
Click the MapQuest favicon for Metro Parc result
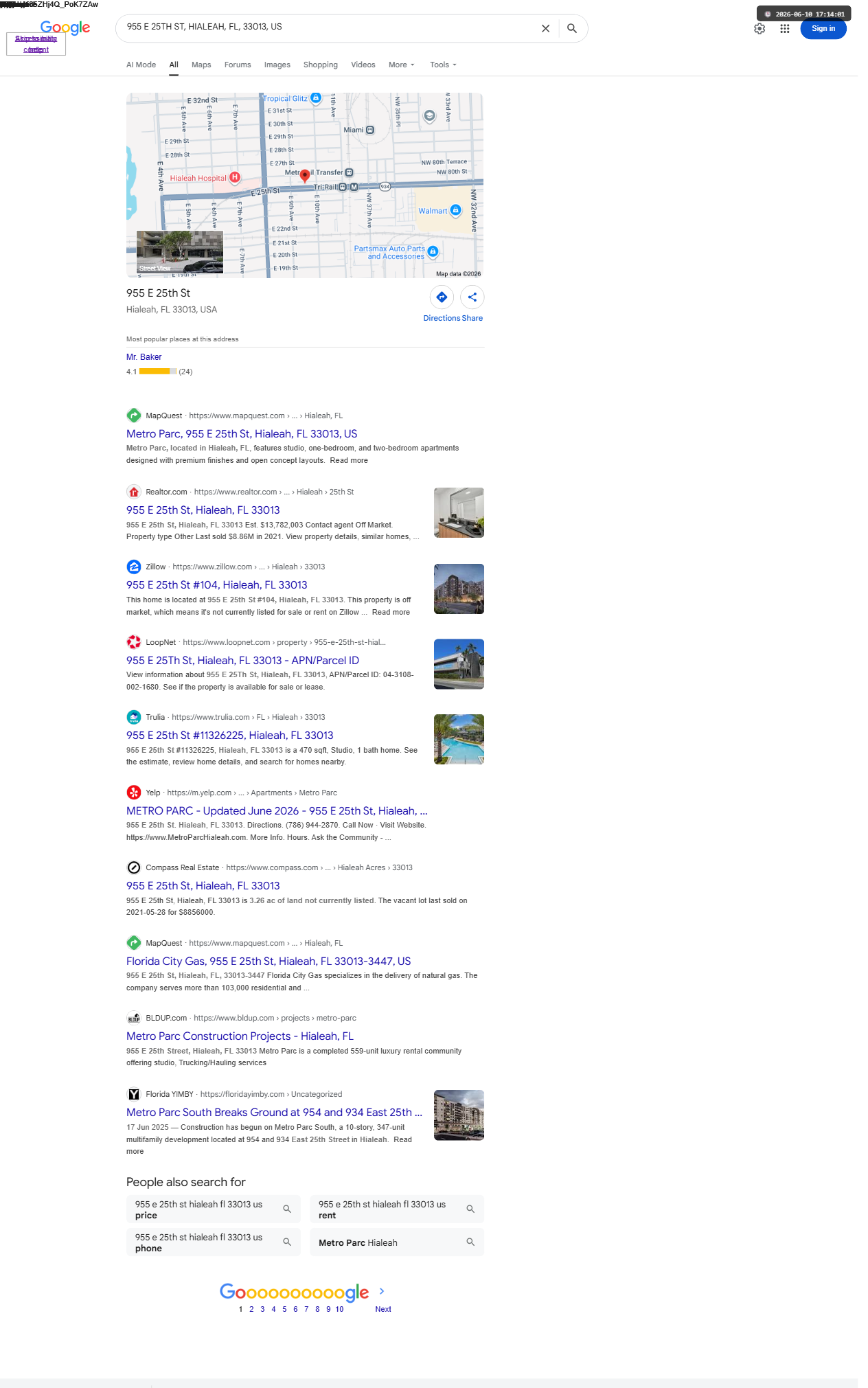[134, 416]
